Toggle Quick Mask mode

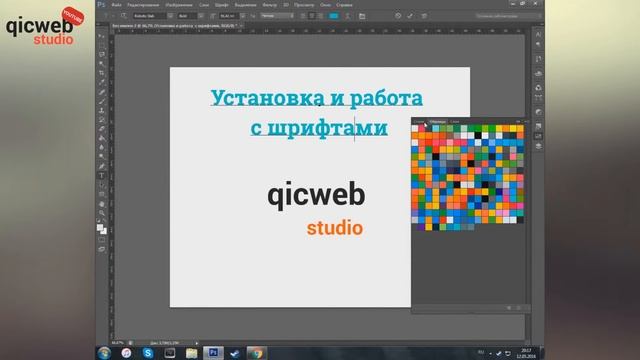click(102, 240)
